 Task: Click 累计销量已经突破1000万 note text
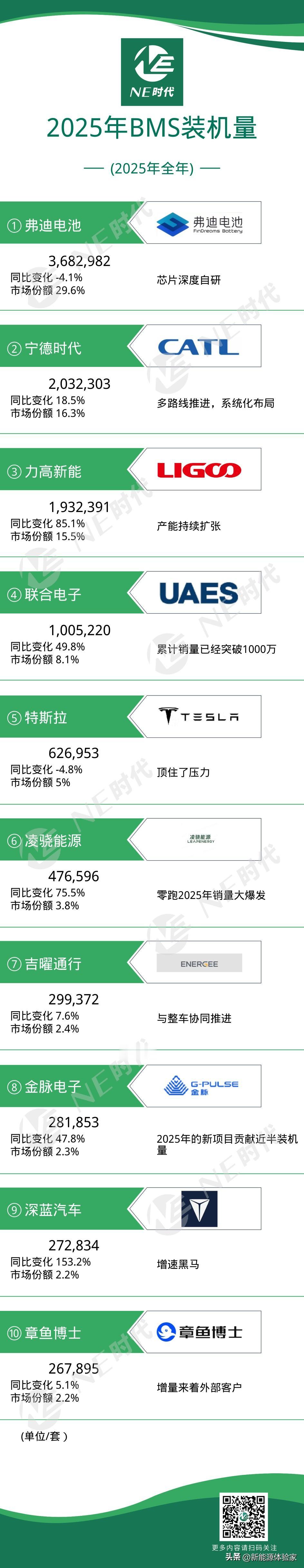pos(216,649)
